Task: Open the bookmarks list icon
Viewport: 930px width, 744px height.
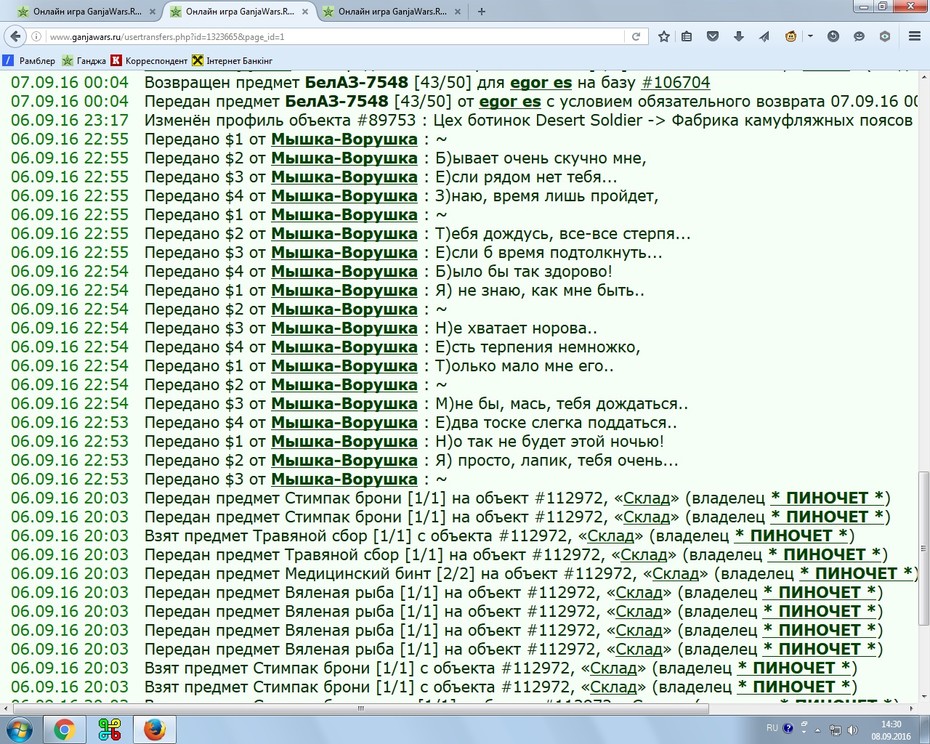Action: pyautogui.click(x=687, y=37)
